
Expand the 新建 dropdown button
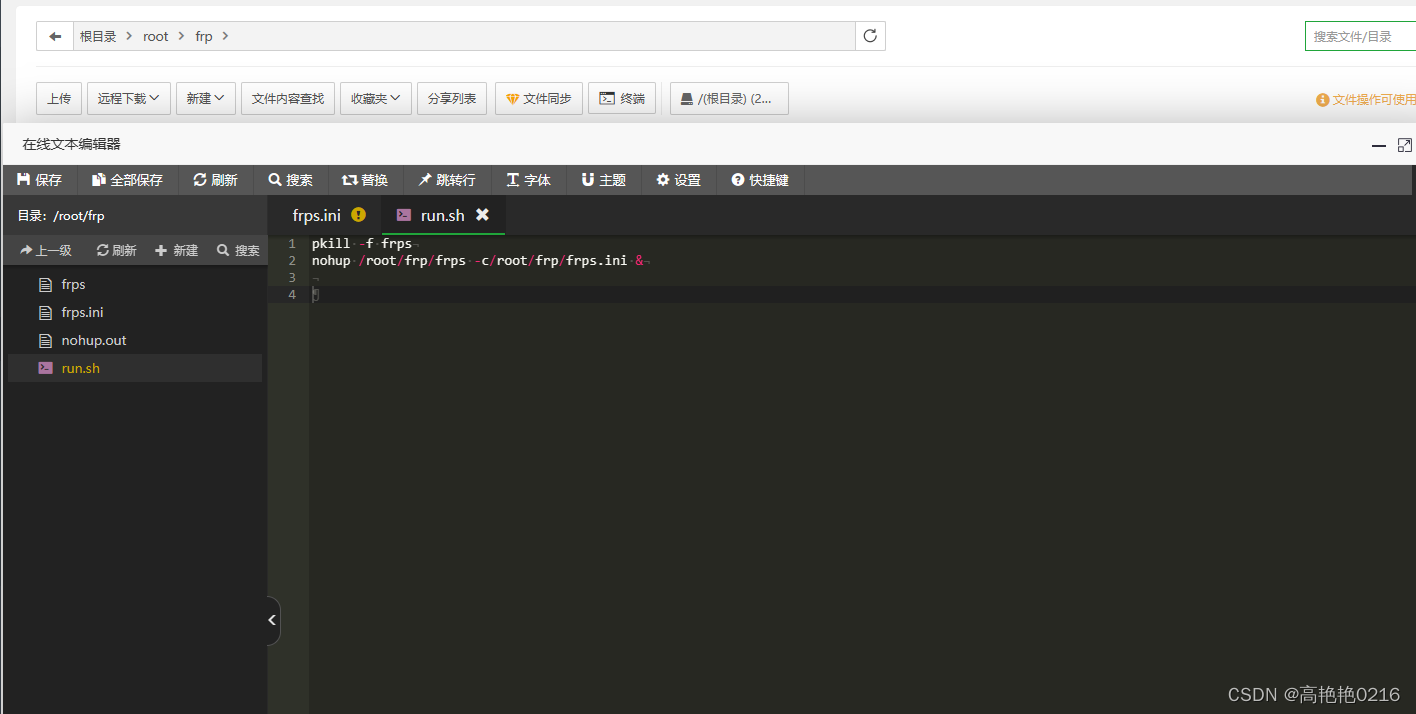205,98
